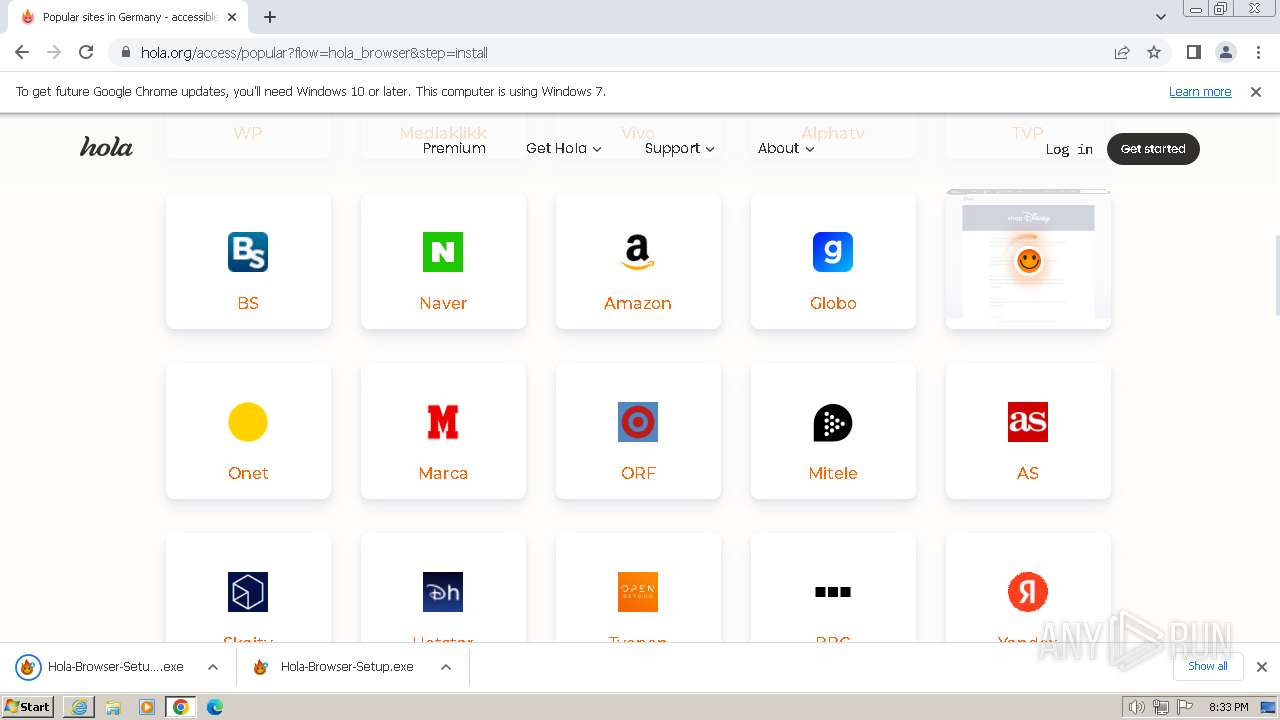Open the Skaitv cube icon
1280x720 pixels.
pos(248,592)
